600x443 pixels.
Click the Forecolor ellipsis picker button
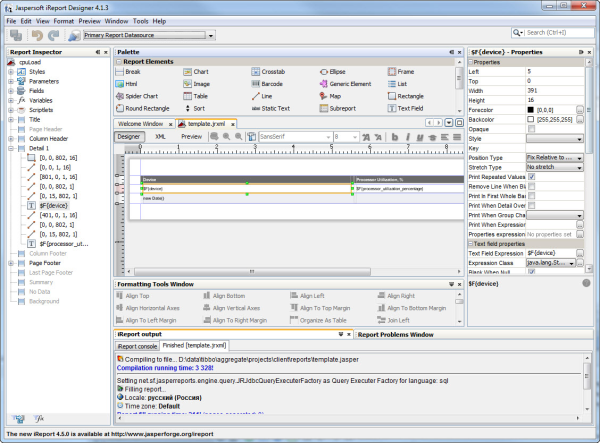point(580,110)
